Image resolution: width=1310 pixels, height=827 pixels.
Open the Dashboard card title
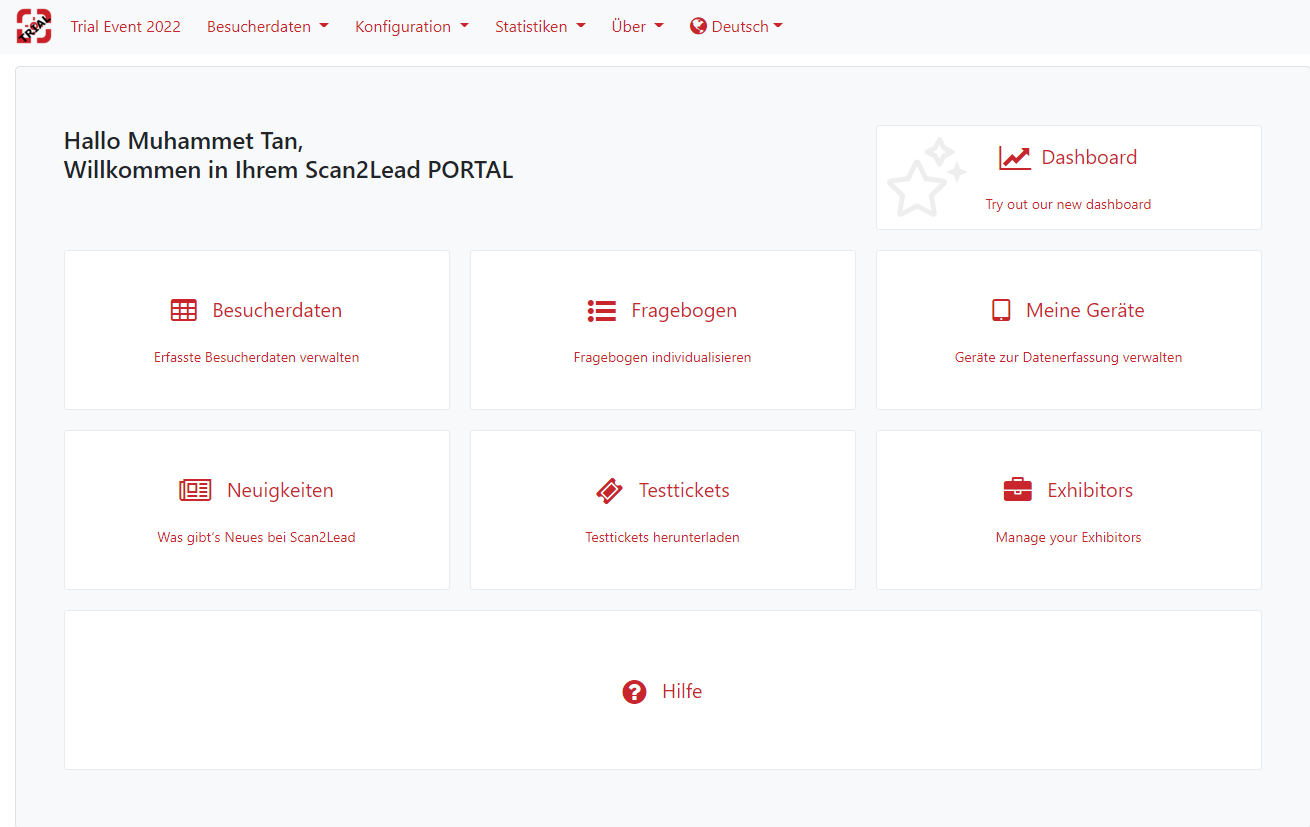pyautogui.click(x=1089, y=158)
